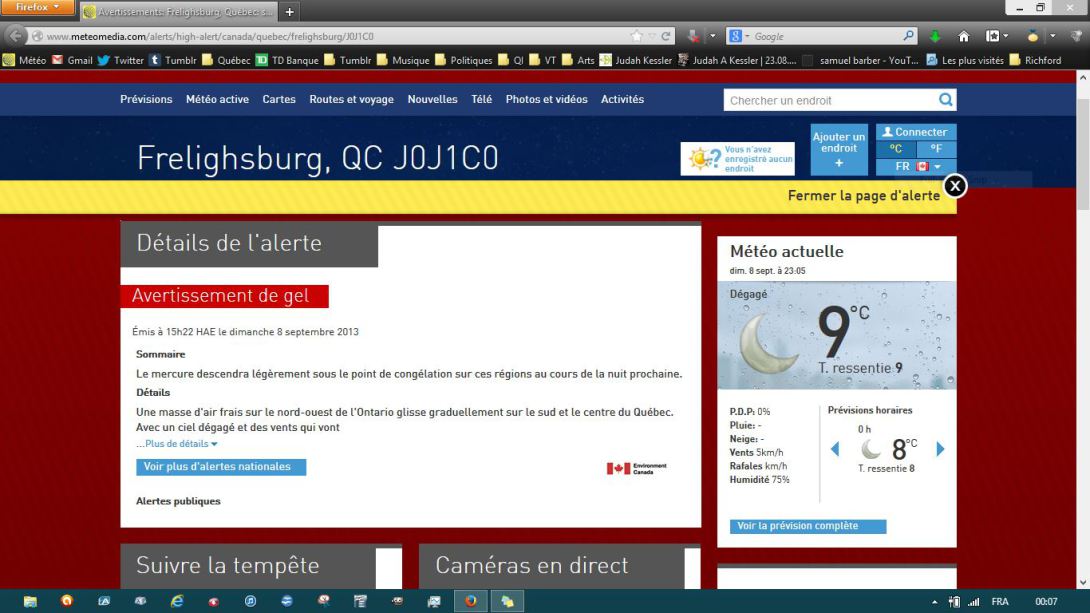Click the Chercher un endroit search field
The image size is (1090, 613).
[828, 100]
